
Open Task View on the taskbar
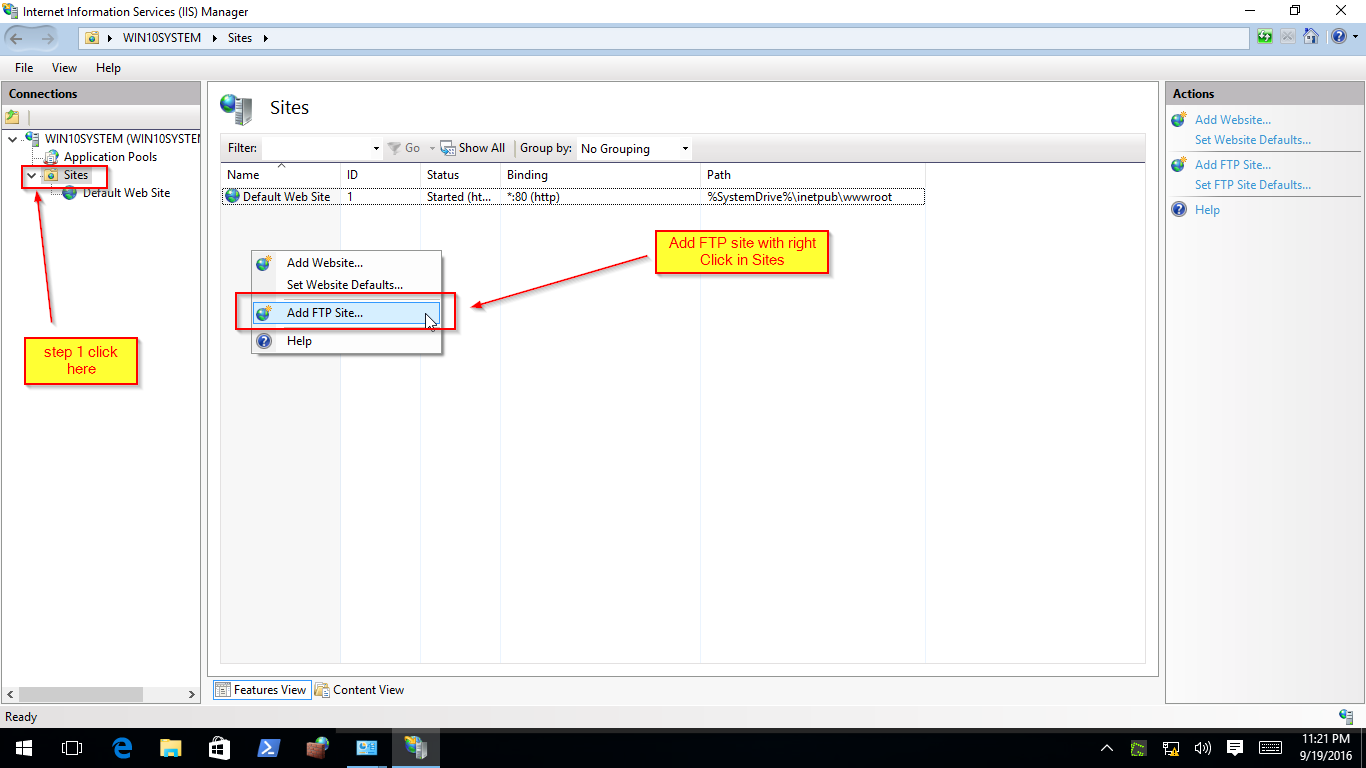pos(72,747)
